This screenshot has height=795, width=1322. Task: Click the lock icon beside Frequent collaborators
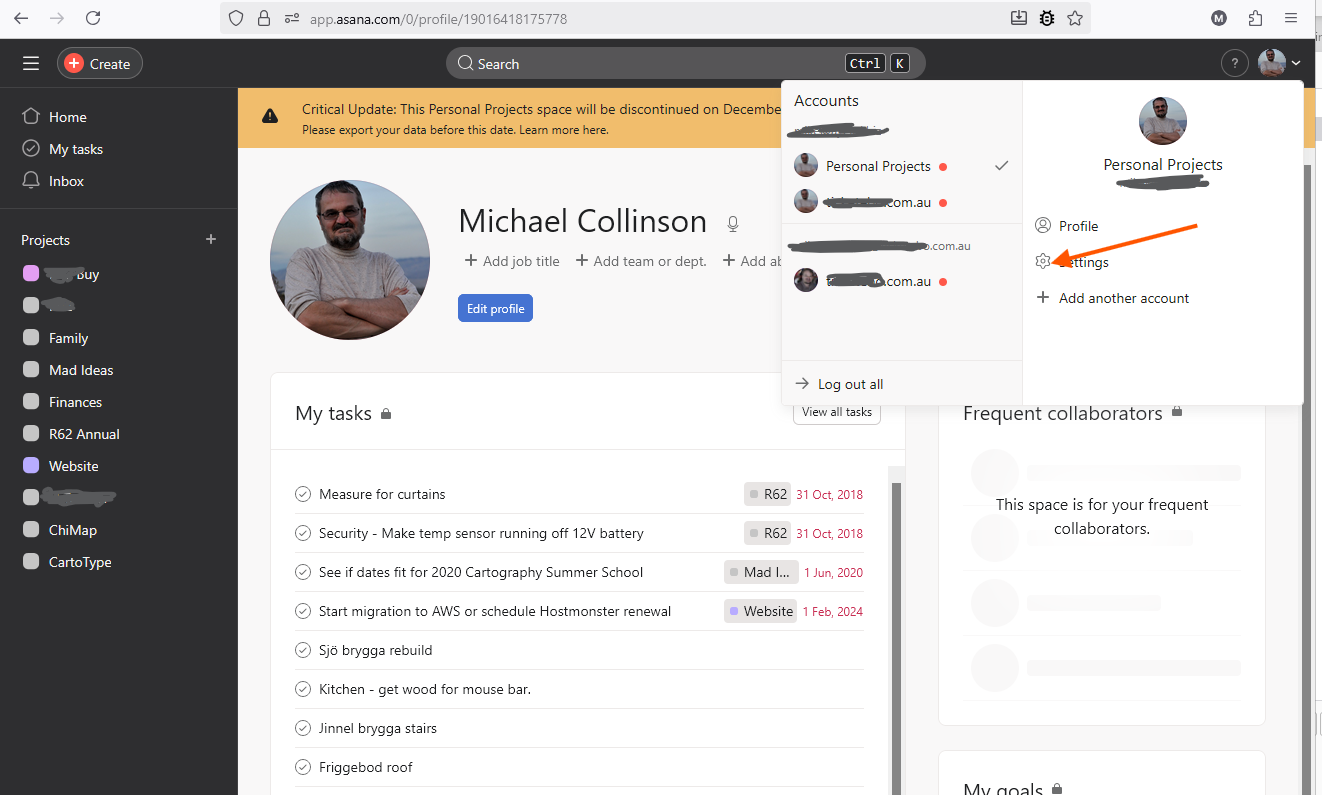point(1177,411)
